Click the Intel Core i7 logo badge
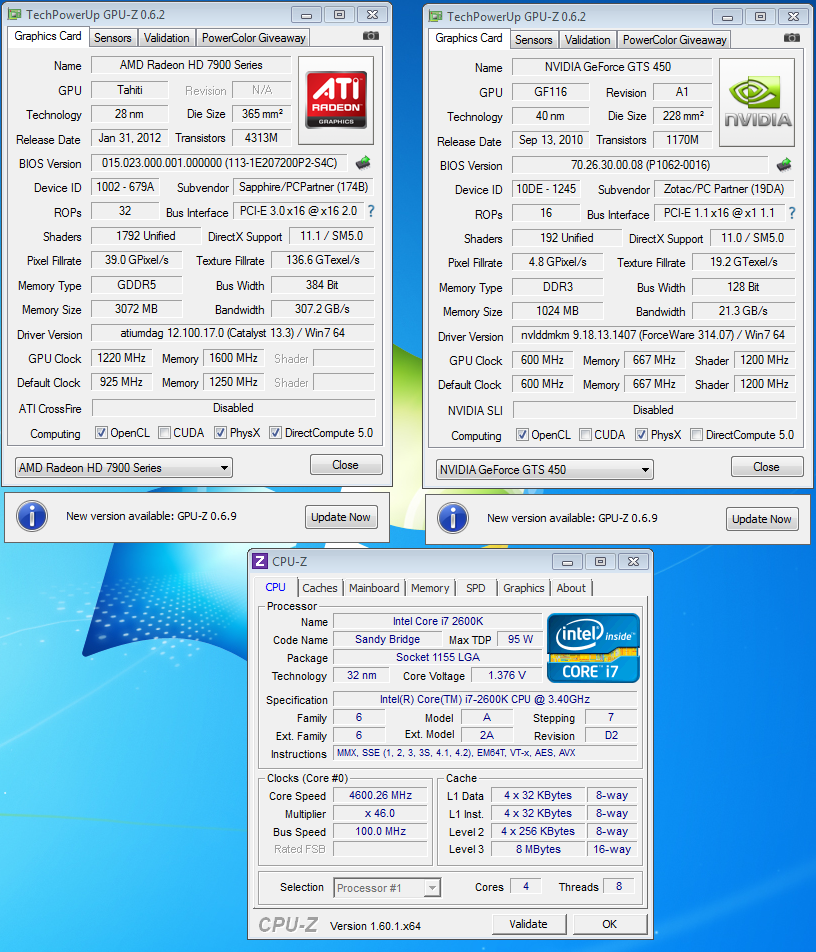816x952 pixels. click(x=593, y=647)
